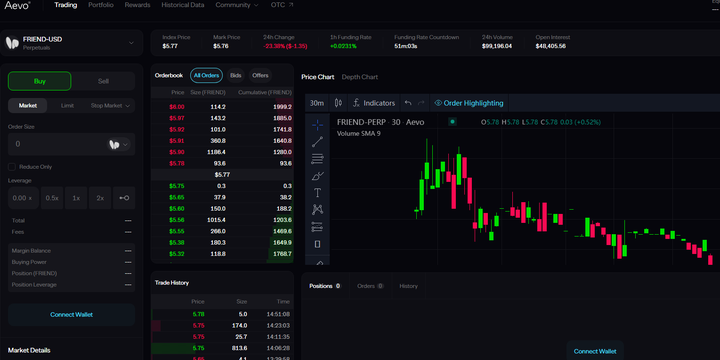Open the Positions tab
The image size is (720, 360).
[x=325, y=286]
